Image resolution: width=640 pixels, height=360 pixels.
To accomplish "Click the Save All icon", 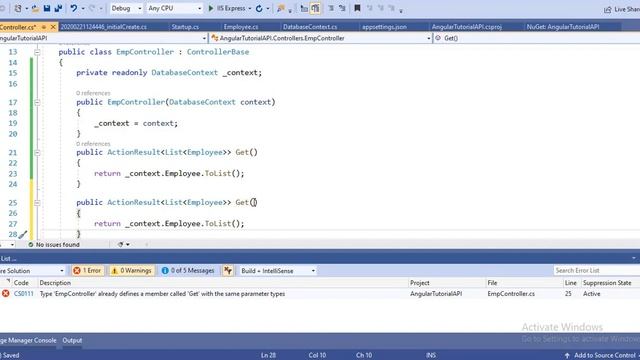I will pos(58,8).
